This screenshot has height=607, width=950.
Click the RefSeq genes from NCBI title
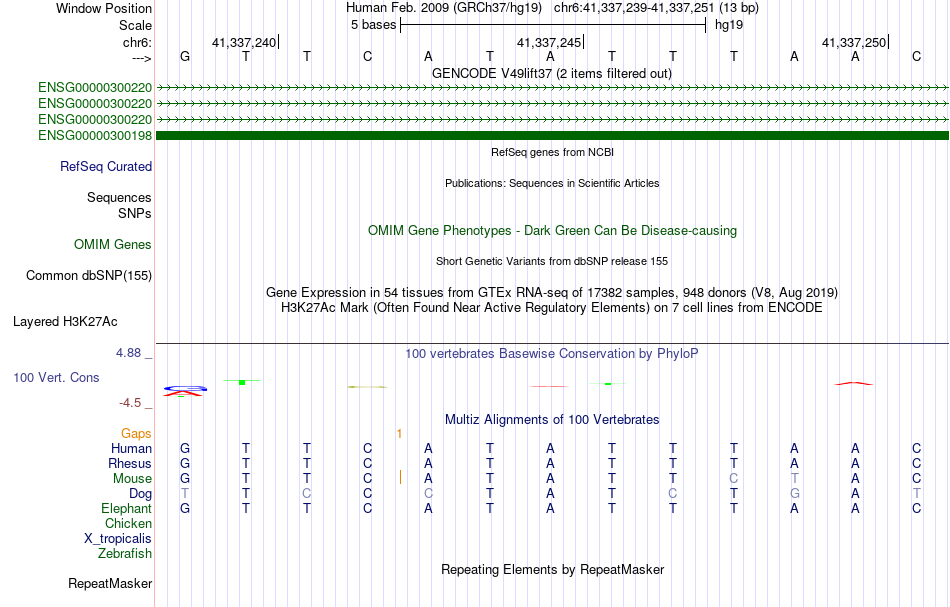pyautogui.click(x=553, y=153)
